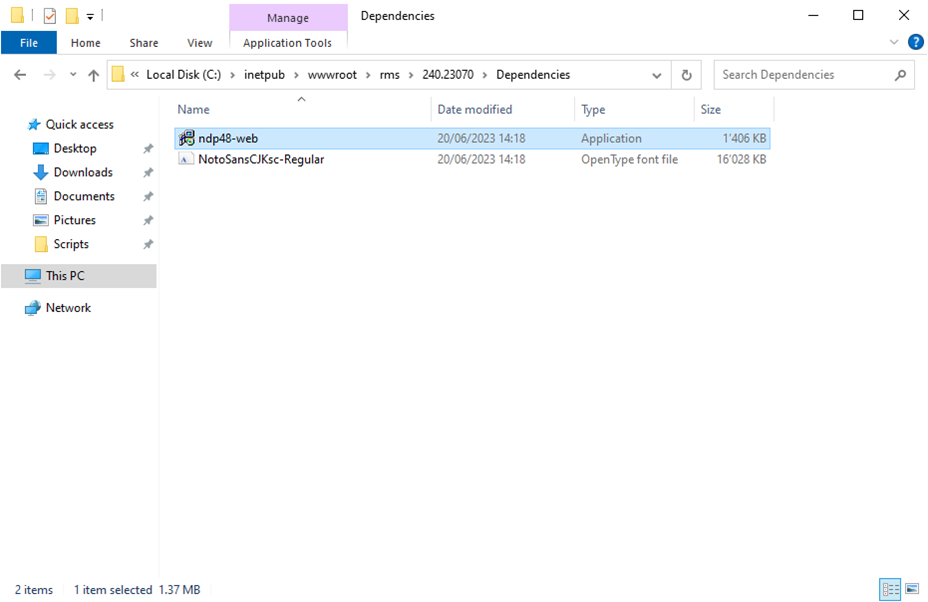
Task: Navigate to 240.23070 breadcrumb
Action: point(447,75)
